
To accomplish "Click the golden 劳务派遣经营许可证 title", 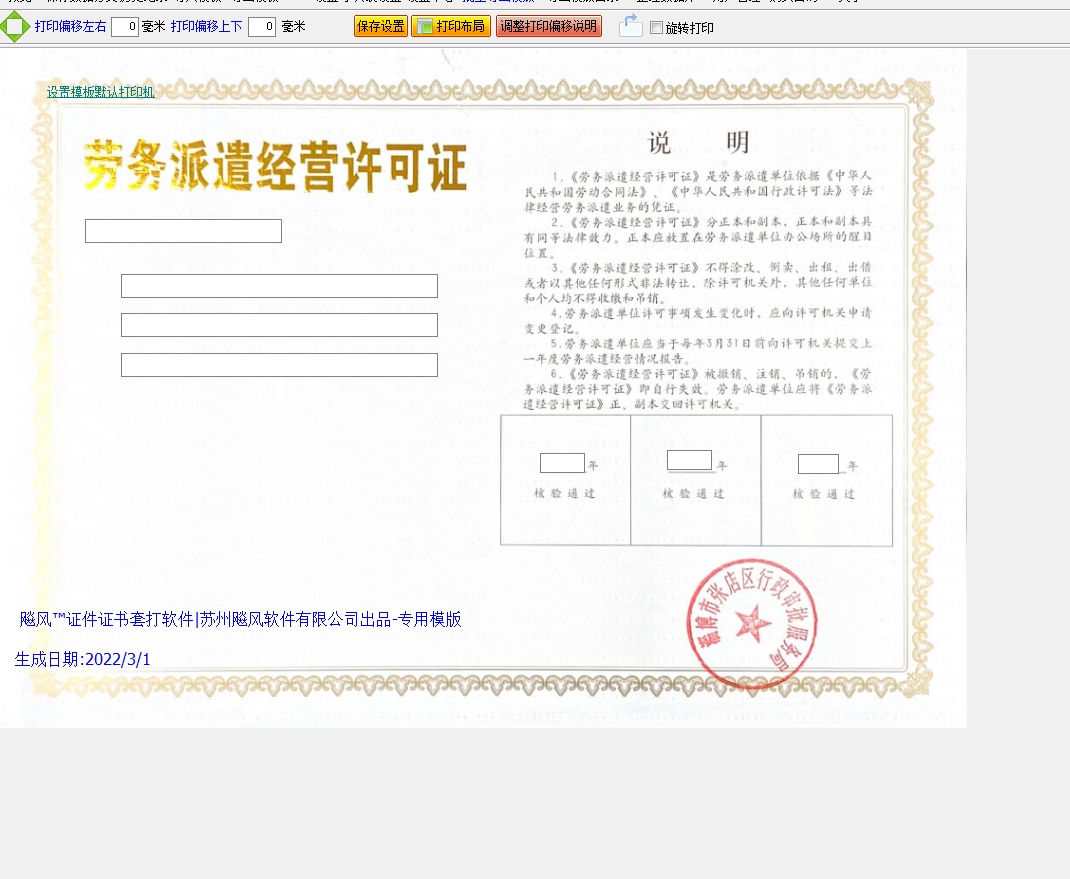I will 275,166.
